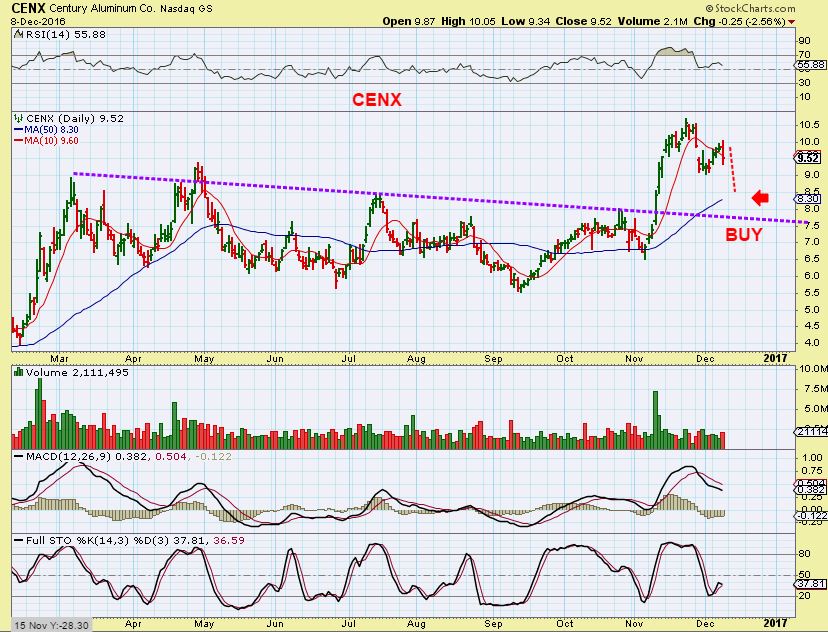Click 2017 on the price panel date axis
This screenshot has width=828, height=632.
775,359
